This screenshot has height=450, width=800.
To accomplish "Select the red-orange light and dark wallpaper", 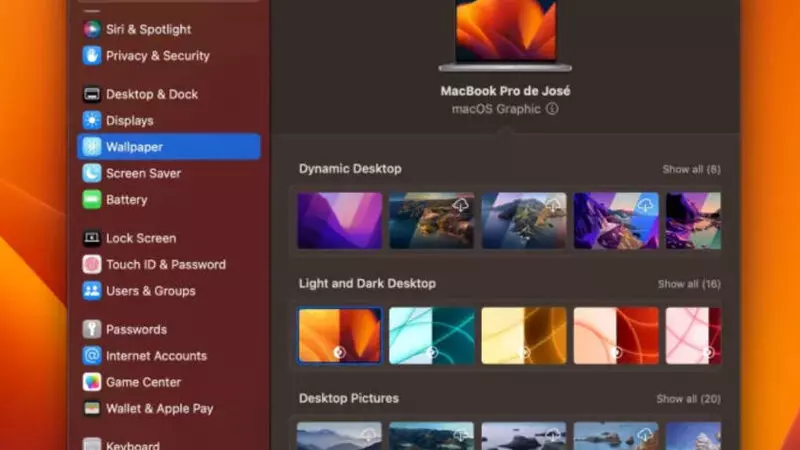I will click(x=616, y=335).
